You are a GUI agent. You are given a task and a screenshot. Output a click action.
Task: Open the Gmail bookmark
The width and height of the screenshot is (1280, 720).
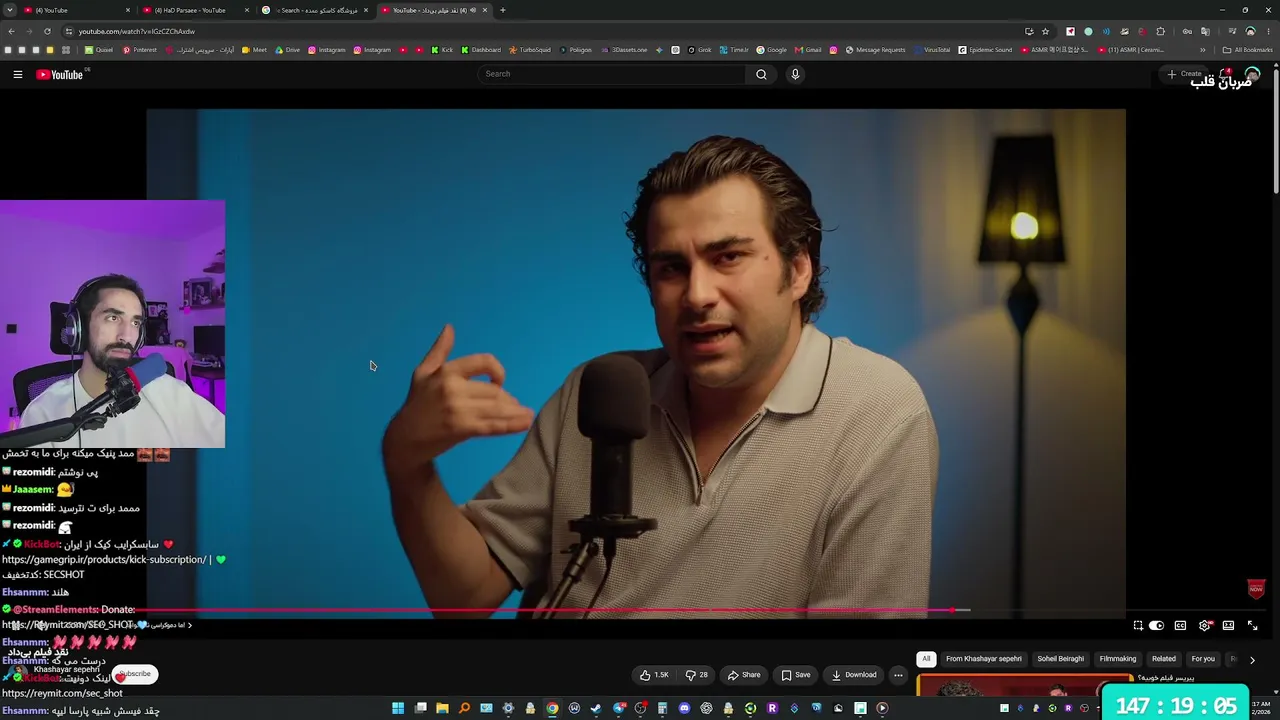coord(808,50)
